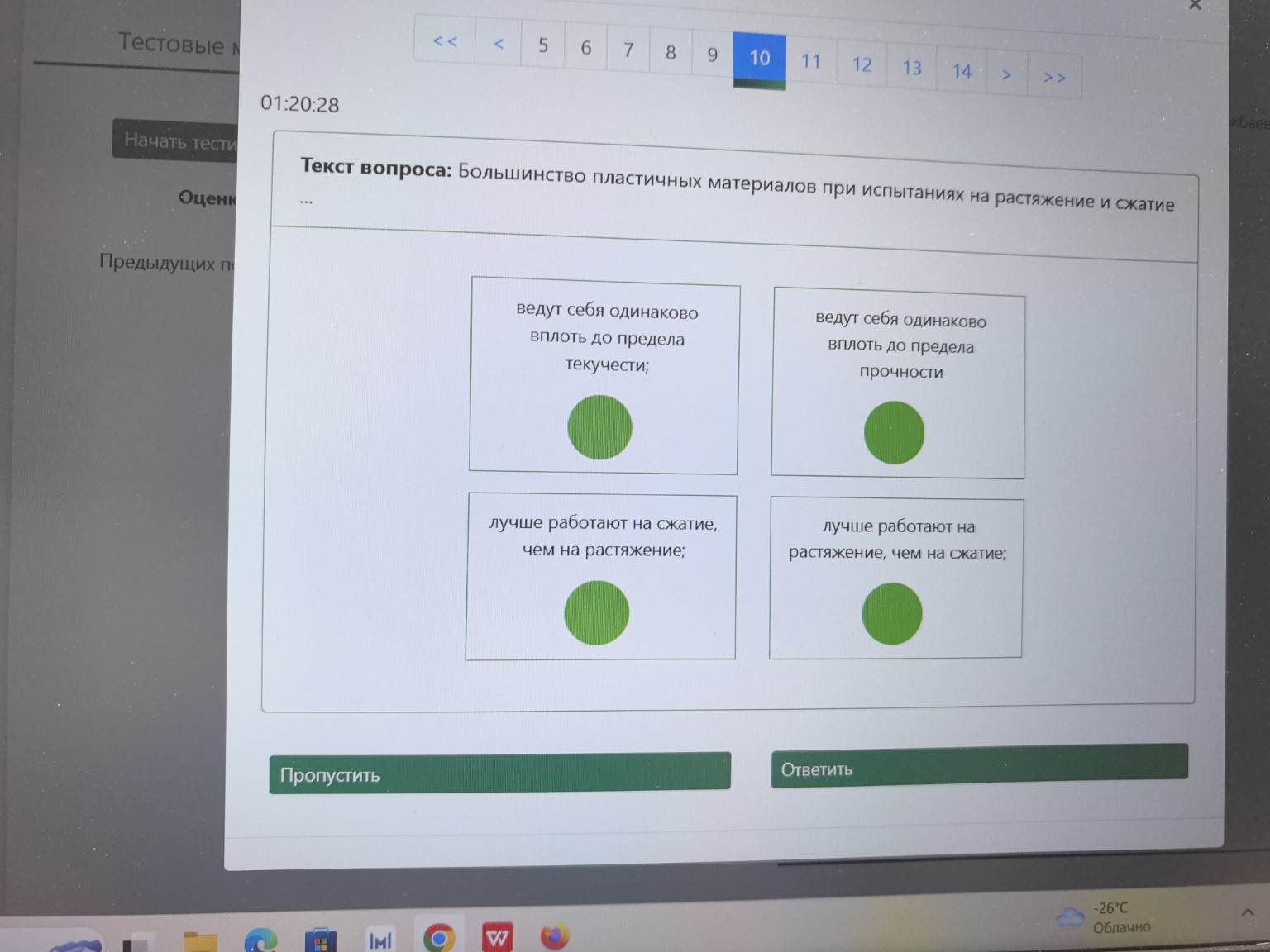Click the 'Пропустить' button
This screenshot has height=952, width=1270.
[499, 773]
